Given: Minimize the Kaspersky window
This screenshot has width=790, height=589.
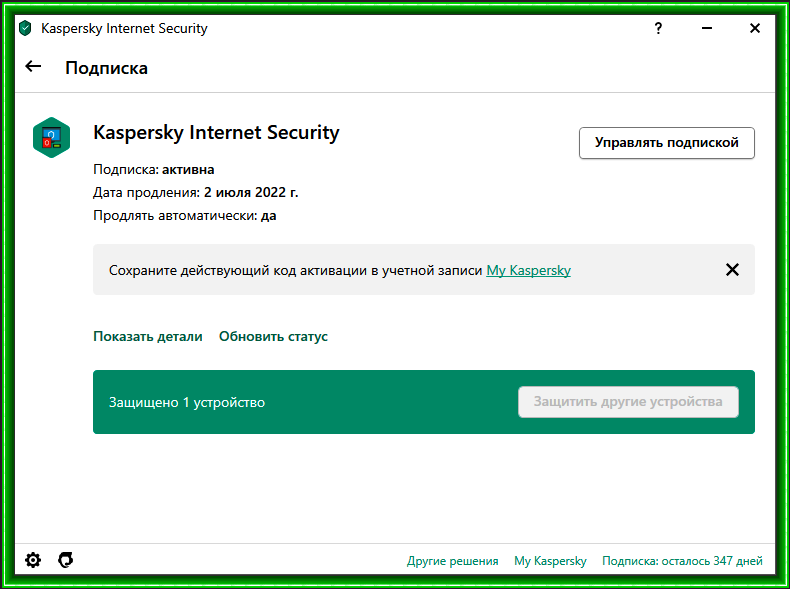Looking at the screenshot, I should pos(707,28).
